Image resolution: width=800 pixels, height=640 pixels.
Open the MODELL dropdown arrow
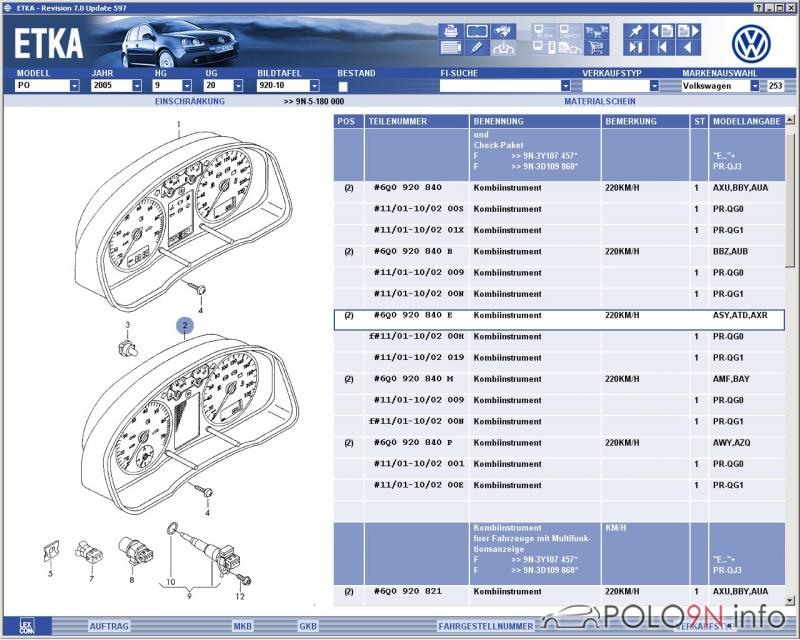pyautogui.click(x=74, y=86)
